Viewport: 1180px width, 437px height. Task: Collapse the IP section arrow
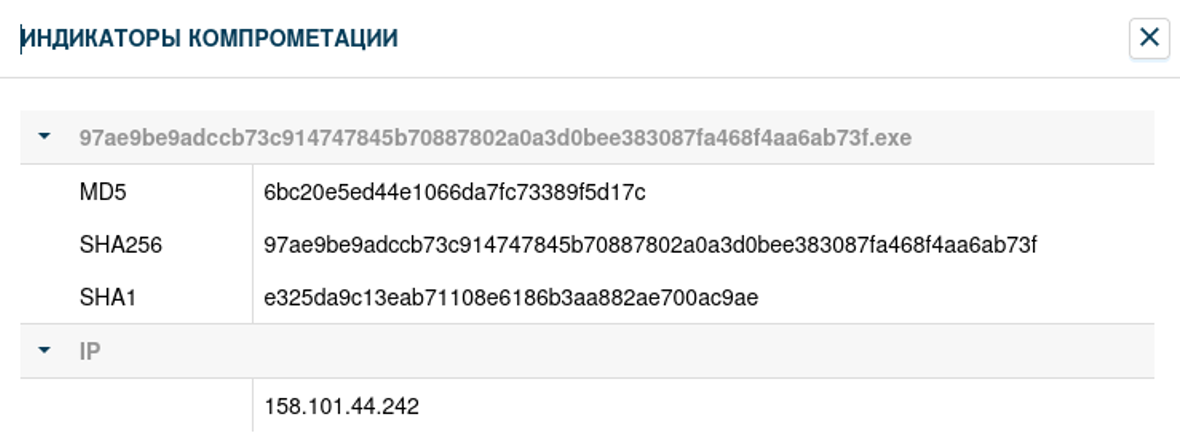click(44, 351)
